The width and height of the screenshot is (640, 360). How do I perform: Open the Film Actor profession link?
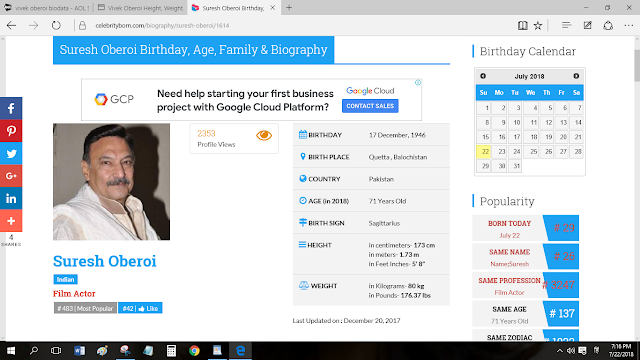(74, 293)
